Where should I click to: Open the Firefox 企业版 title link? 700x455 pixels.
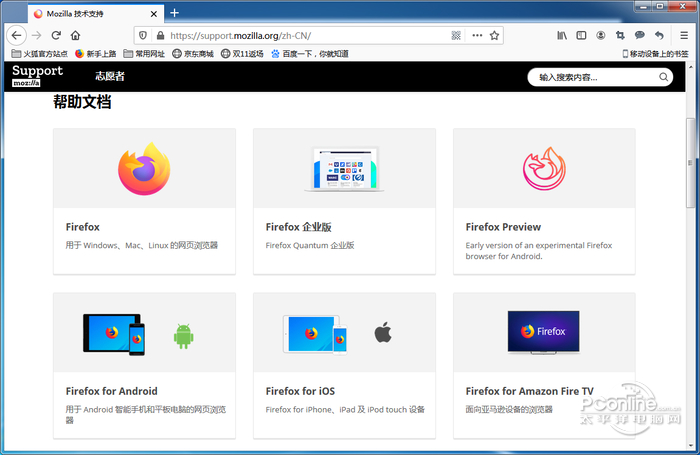pyautogui.click(x=298, y=227)
